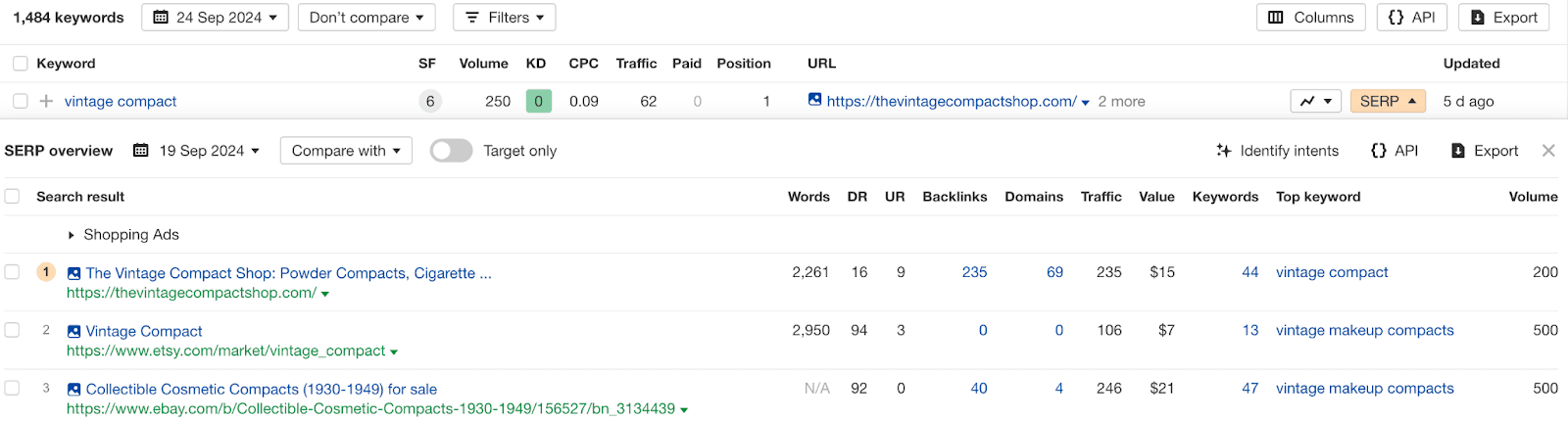1568x421 pixels.
Task: Open the etsy.com market URL link
Action: [225, 351]
